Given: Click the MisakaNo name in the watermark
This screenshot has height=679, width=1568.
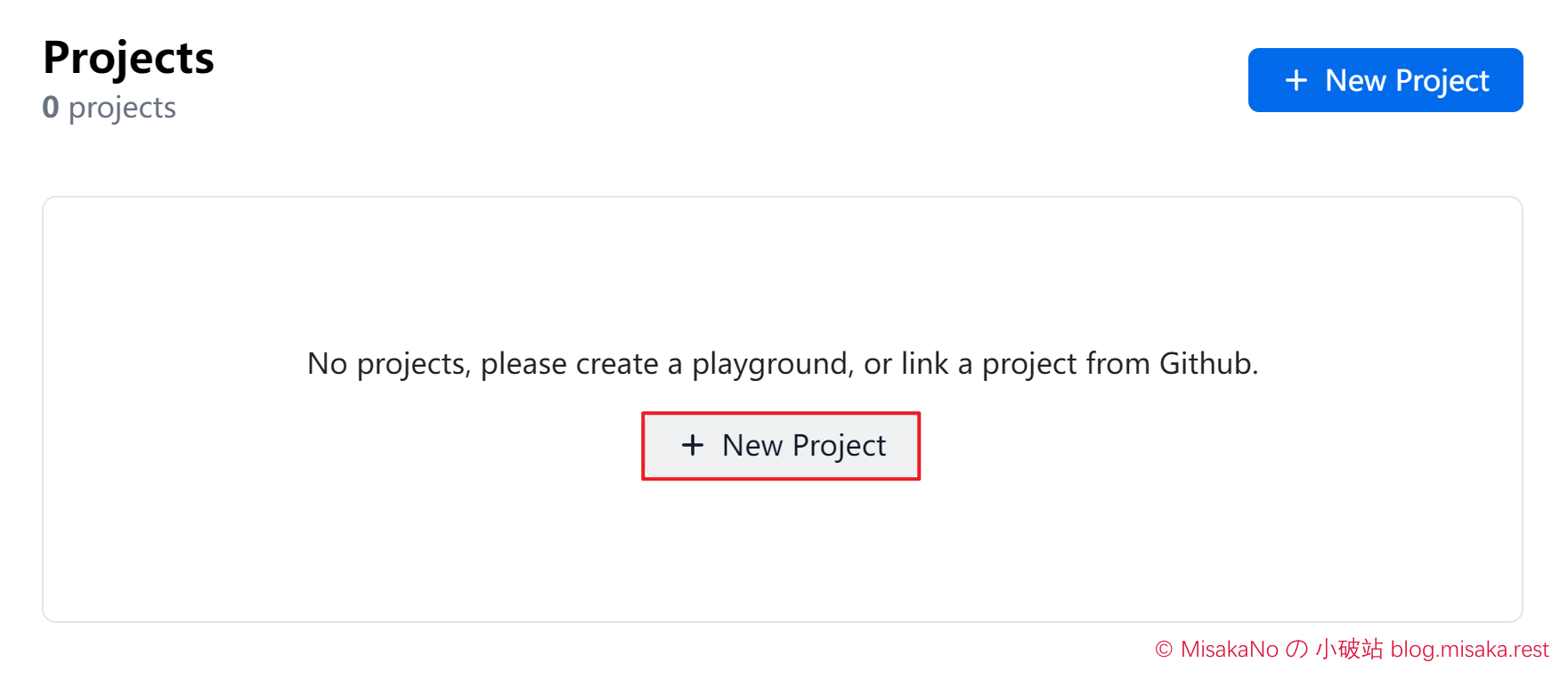Looking at the screenshot, I should tap(1230, 650).
